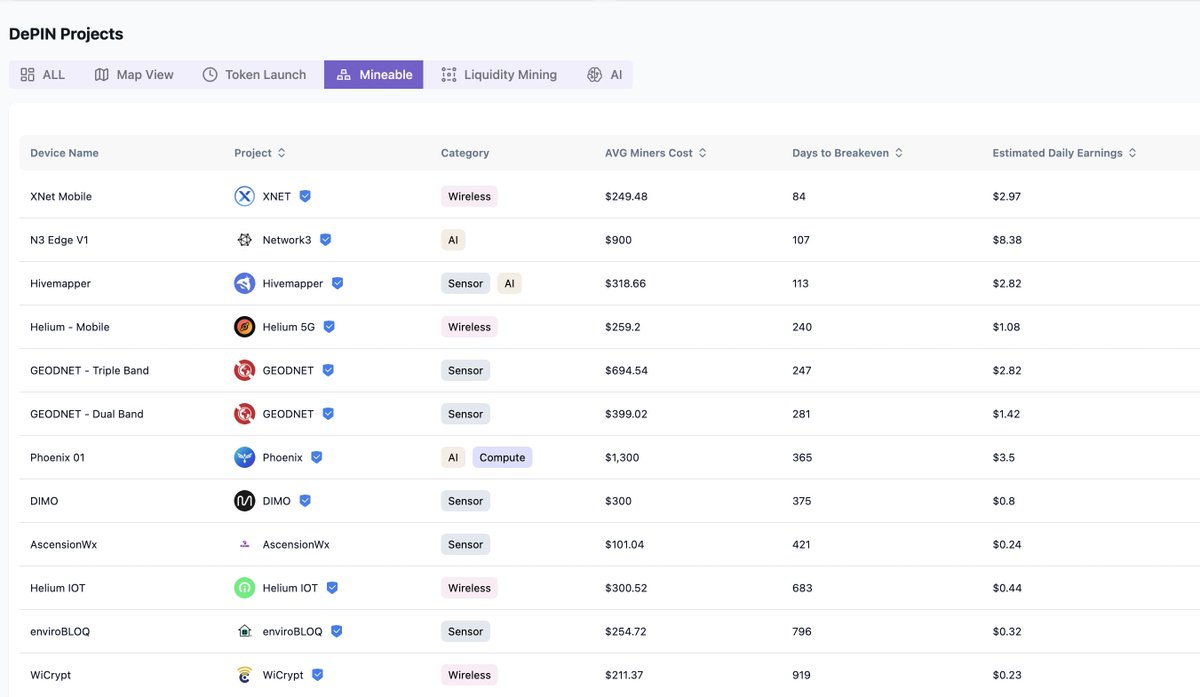This screenshot has height=697, width=1200.
Task: Click verified badge in GEODNET Dual Band row
Action: click(328, 414)
